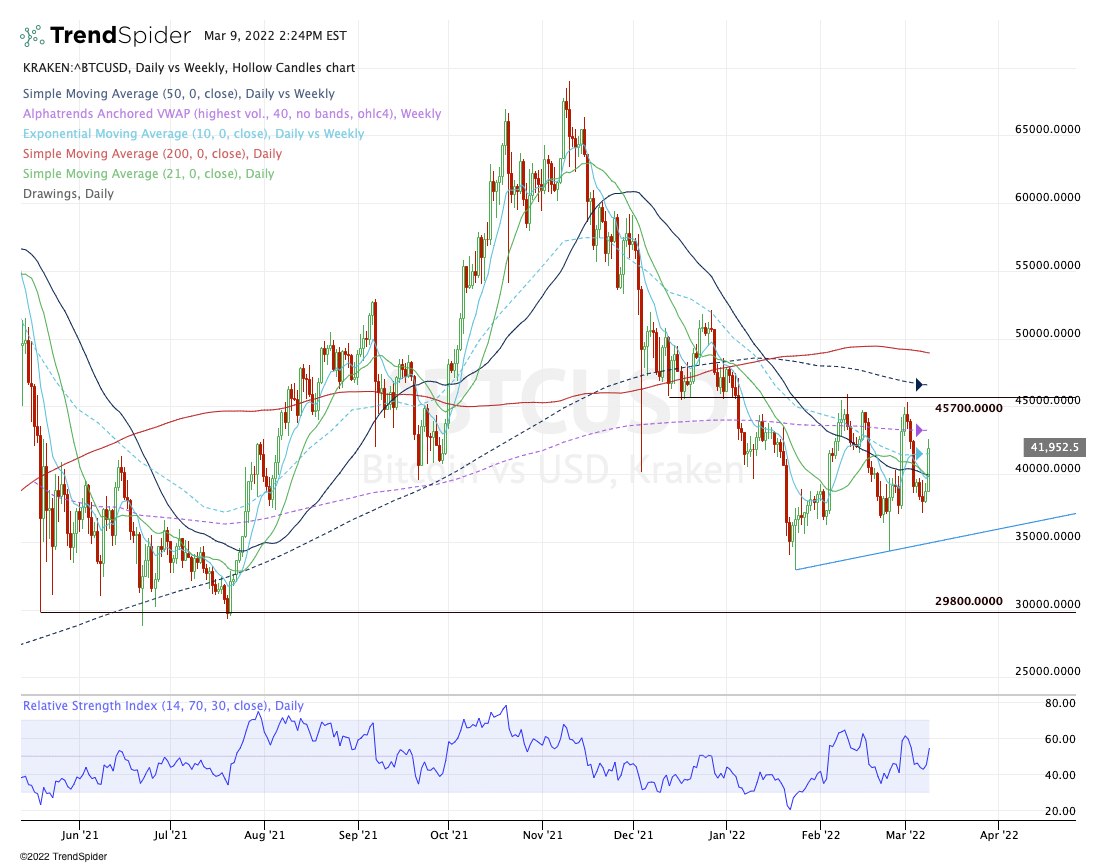This screenshot has height=866, width=1106.
Task: Click the RSI 20.00 axis label
Action: 1060,812
